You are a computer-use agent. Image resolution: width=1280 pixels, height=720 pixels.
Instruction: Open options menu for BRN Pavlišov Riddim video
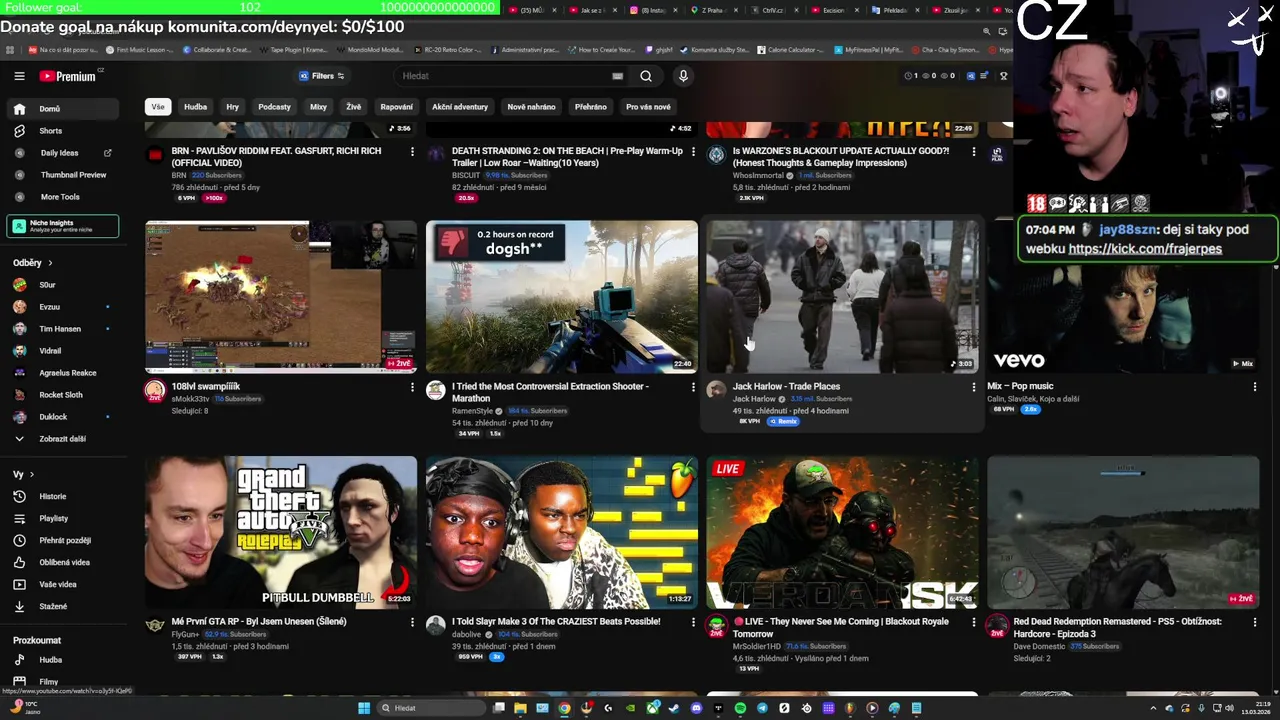(x=412, y=152)
